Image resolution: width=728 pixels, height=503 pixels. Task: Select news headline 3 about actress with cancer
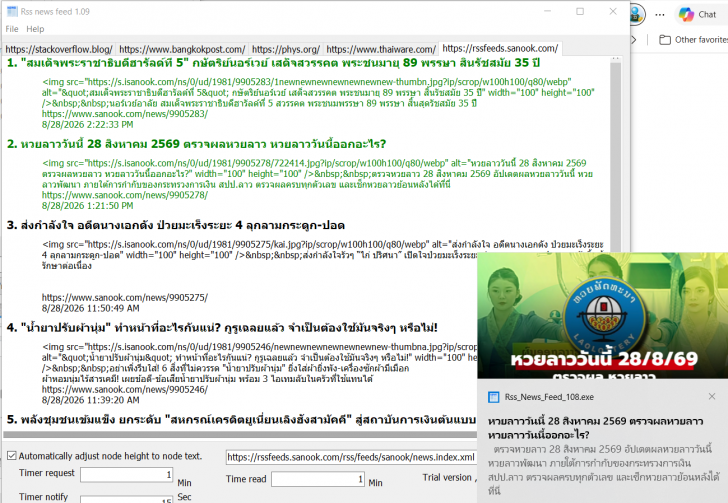point(176,225)
